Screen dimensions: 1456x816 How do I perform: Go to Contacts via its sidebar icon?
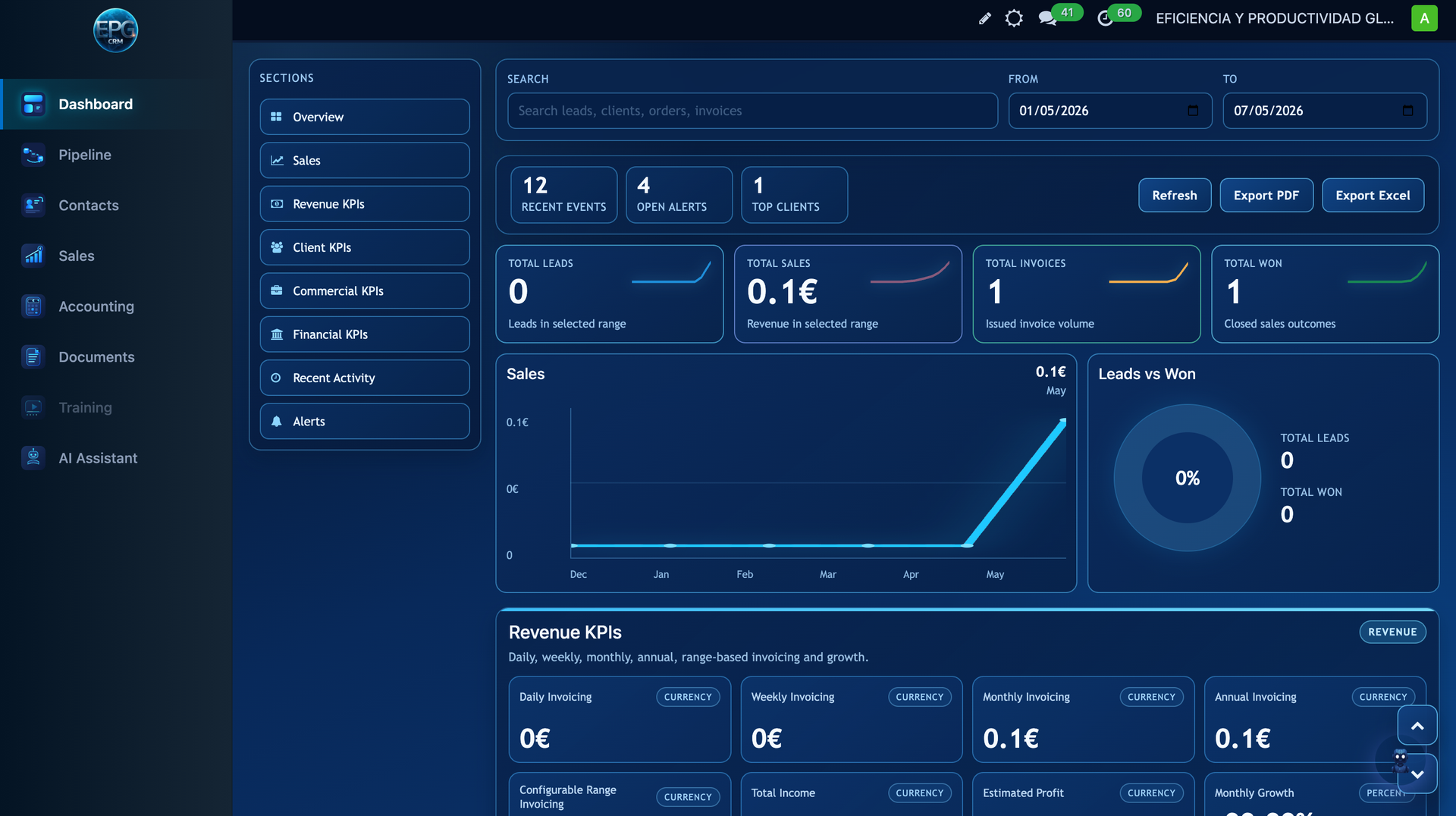tap(33, 206)
